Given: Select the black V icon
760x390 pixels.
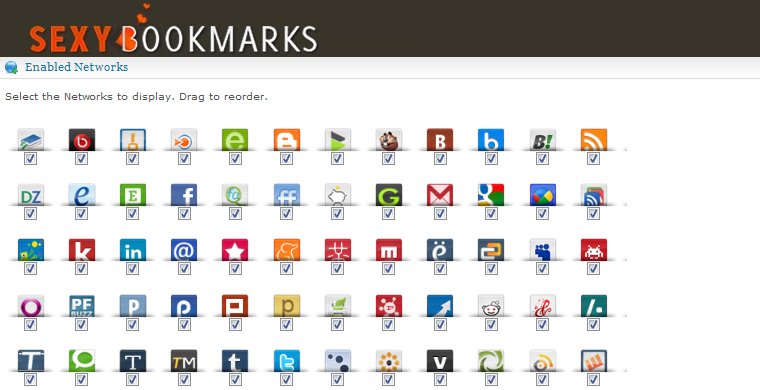Looking at the screenshot, I should coord(440,361).
